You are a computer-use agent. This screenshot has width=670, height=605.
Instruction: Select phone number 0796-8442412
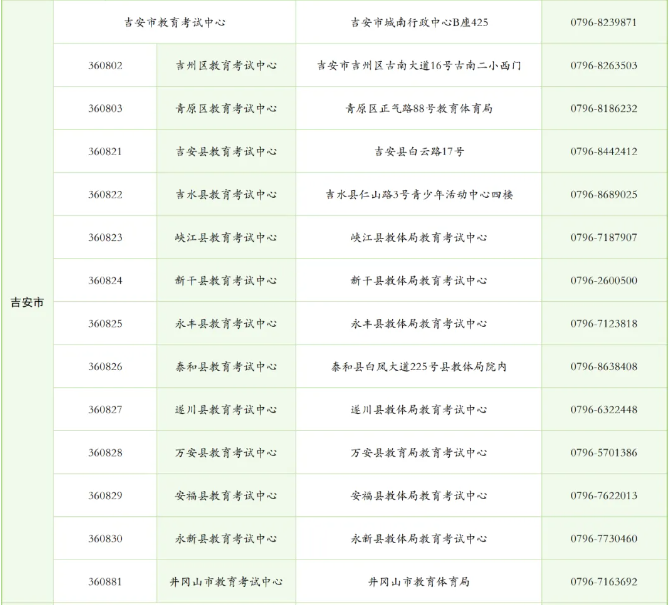pos(604,151)
